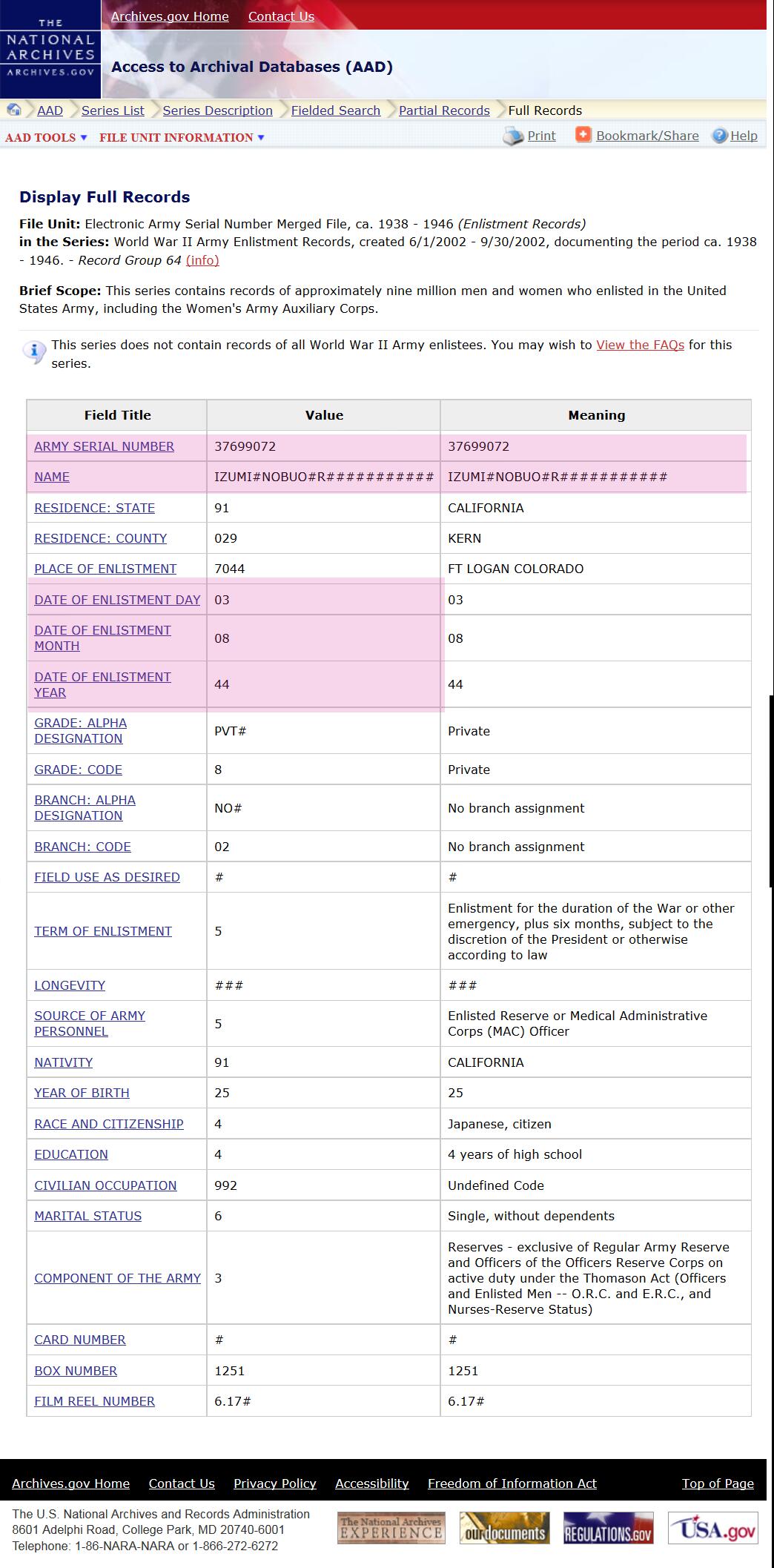Open Civilian Occupation field link
This screenshot has height=1568, width=774.
coord(105,1185)
